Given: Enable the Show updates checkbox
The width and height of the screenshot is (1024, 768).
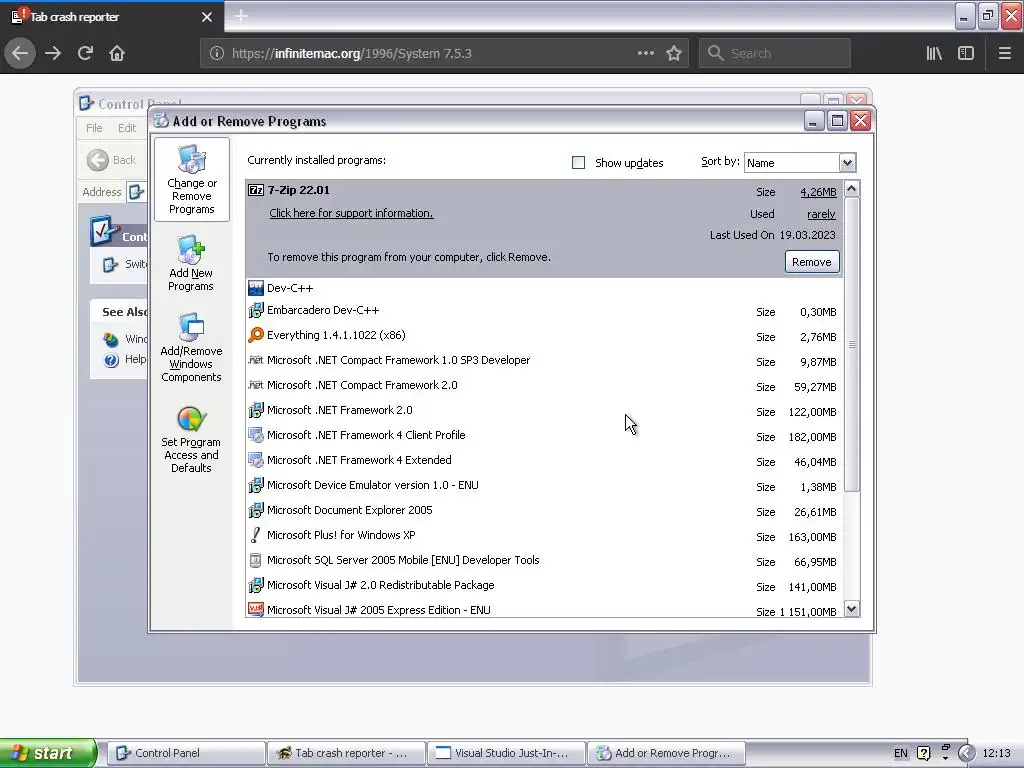Looking at the screenshot, I should tap(579, 163).
